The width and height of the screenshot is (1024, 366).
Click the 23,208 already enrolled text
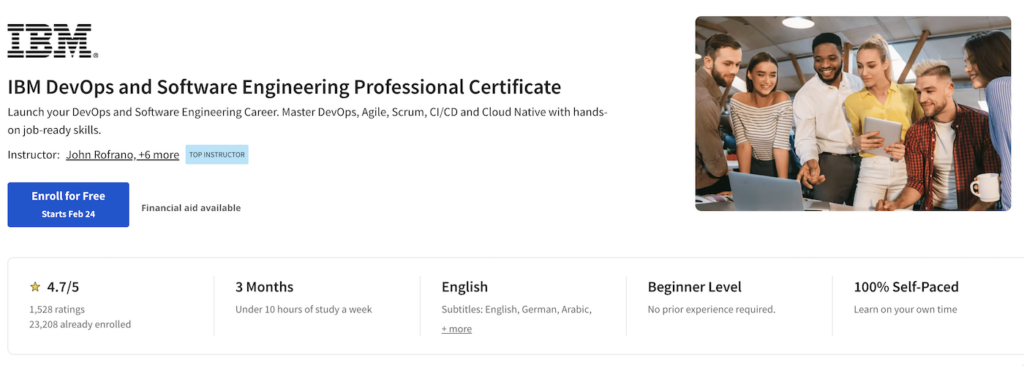pyautogui.click(x=80, y=324)
